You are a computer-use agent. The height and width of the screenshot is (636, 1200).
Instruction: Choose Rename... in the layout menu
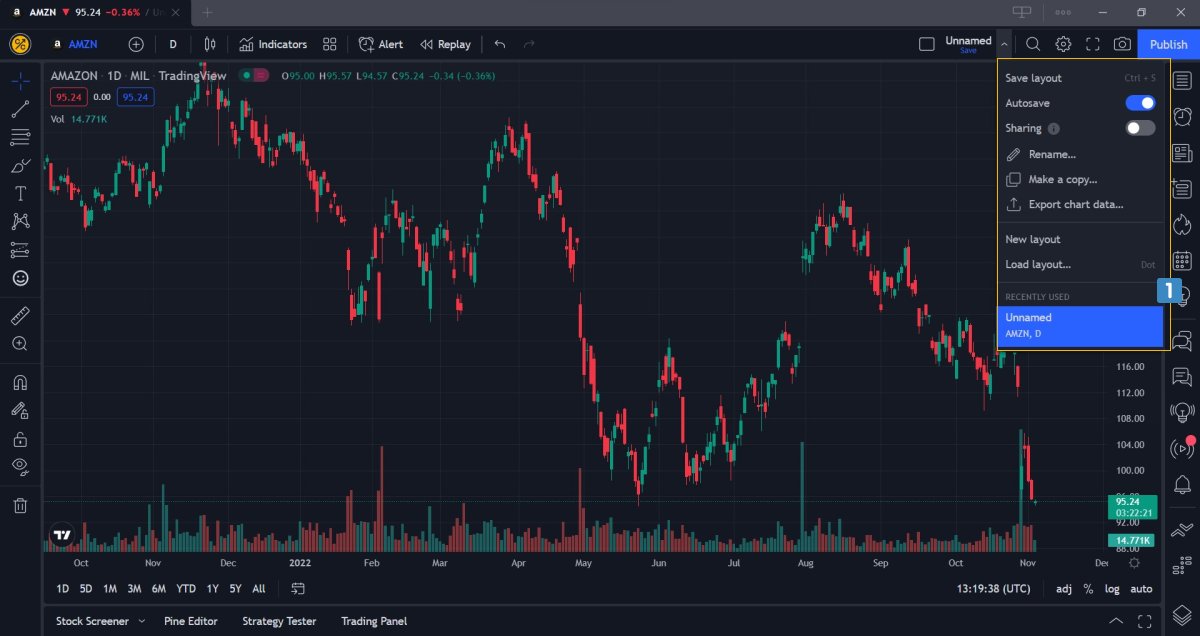pos(1083,154)
